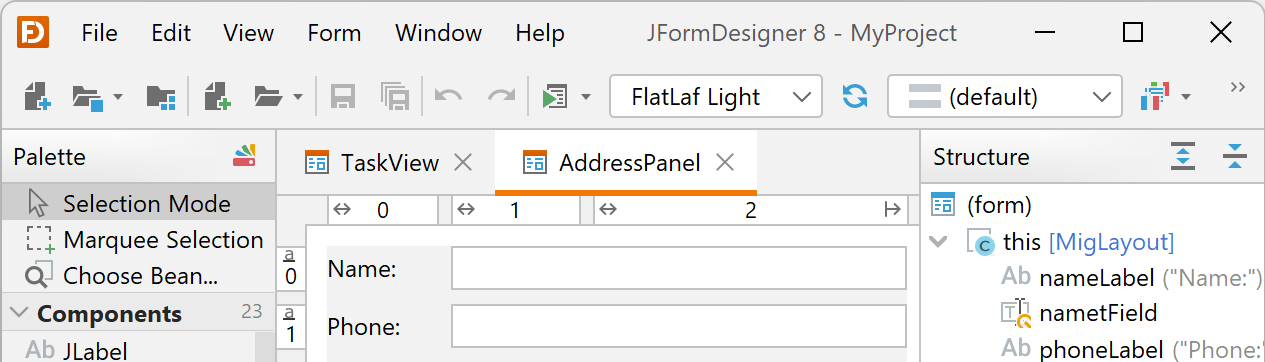Click the Test Form run icon
1265x362 pixels.
(555, 97)
